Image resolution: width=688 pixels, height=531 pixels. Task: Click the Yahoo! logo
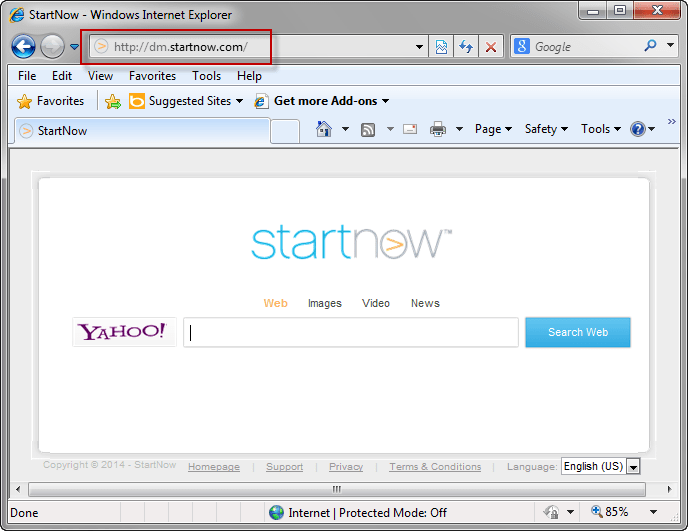point(124,332)
